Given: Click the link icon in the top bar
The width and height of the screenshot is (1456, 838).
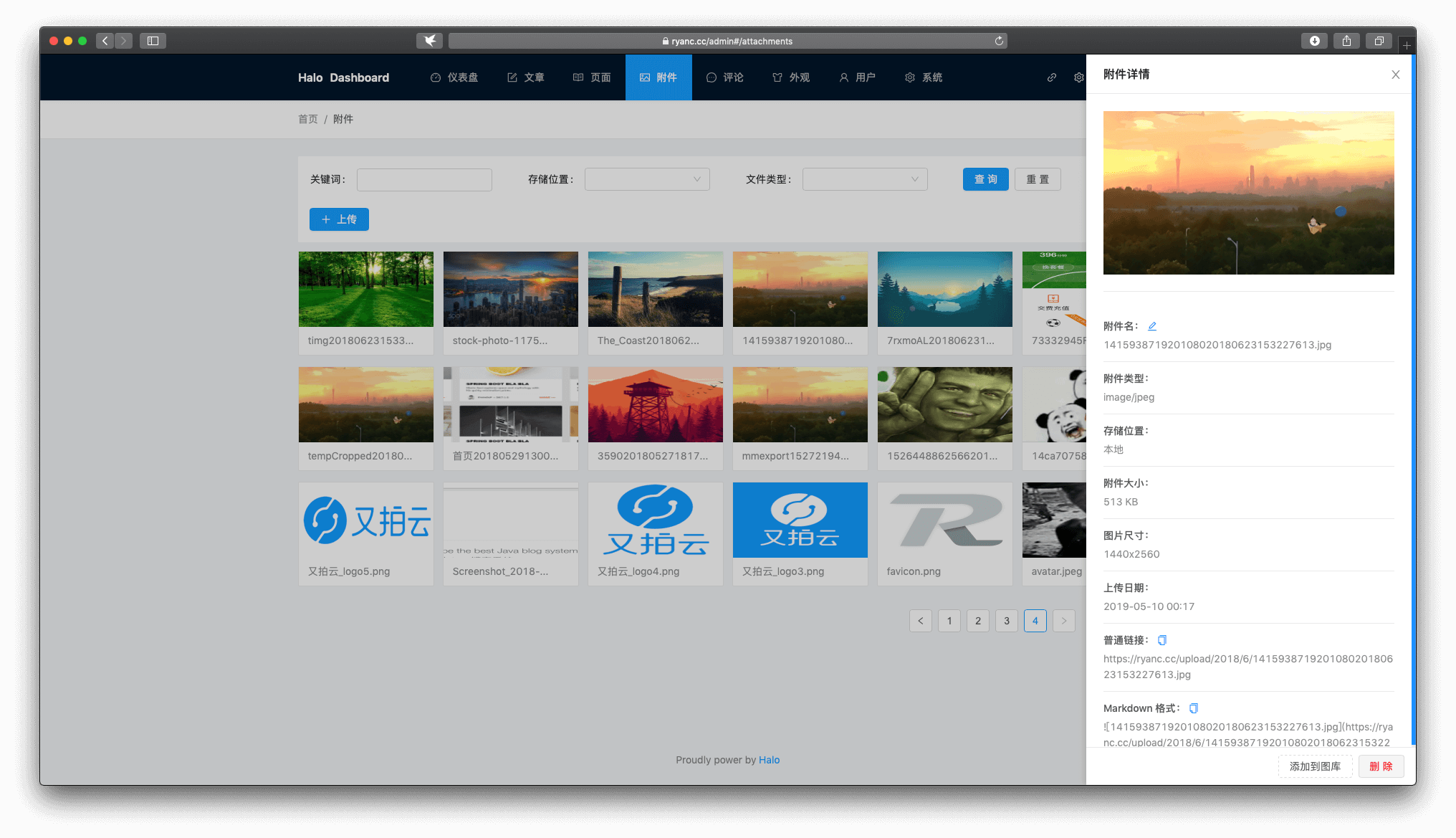Looking at the screenshot, I should (1052, 77).
